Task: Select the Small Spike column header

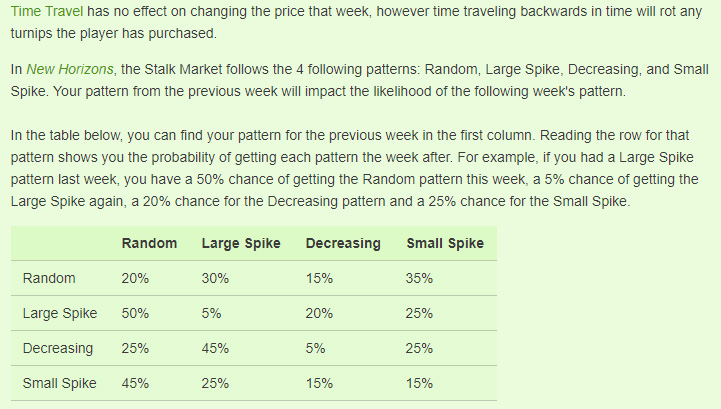Action: click(x=445, y=243)
